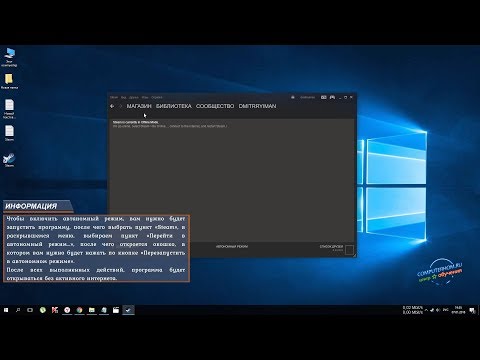Image resolution: width=480 pixels, height=360 pixels.
Task: Open the БИБЛИОТЕКА tab in Steam
Action: [x=174, y=106]
